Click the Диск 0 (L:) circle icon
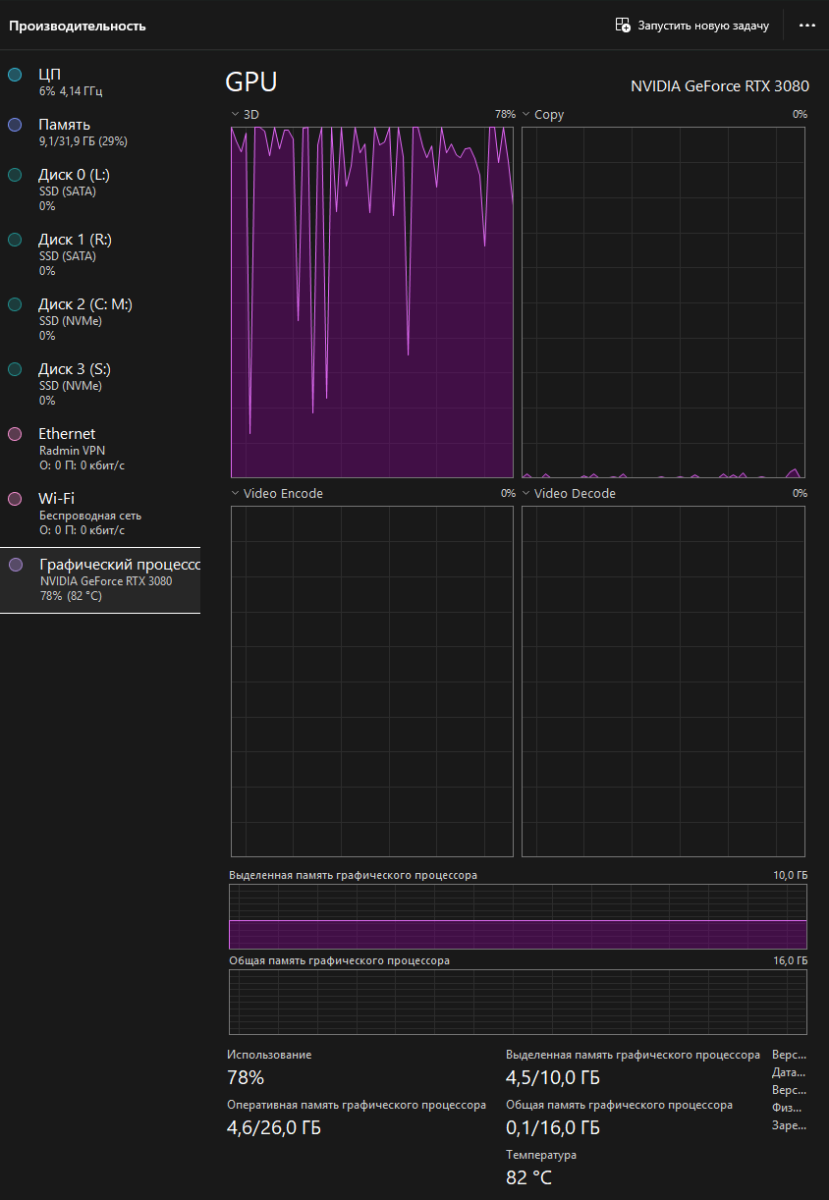The width and height of the screenshot is (829, 1200). tap(15, 175)
